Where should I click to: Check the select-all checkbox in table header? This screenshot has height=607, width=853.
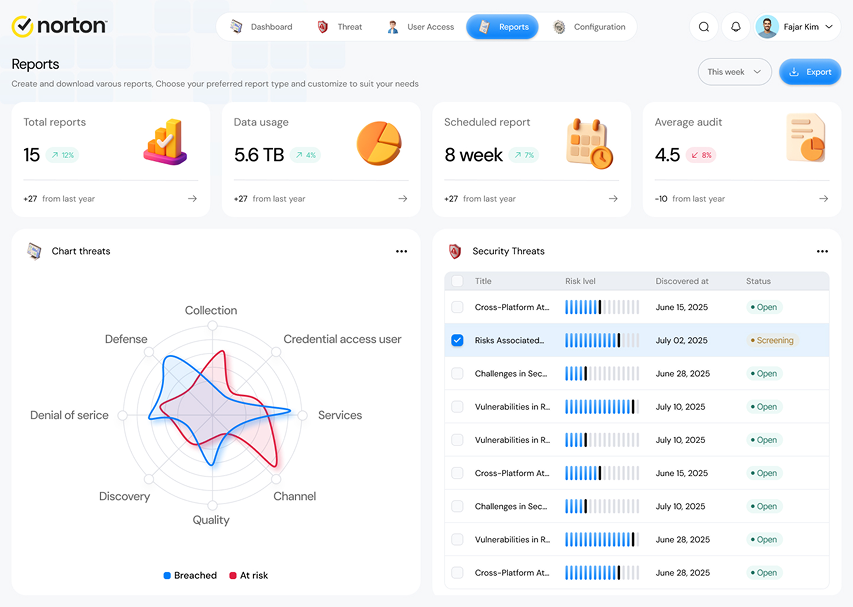(x=458, y=281)
